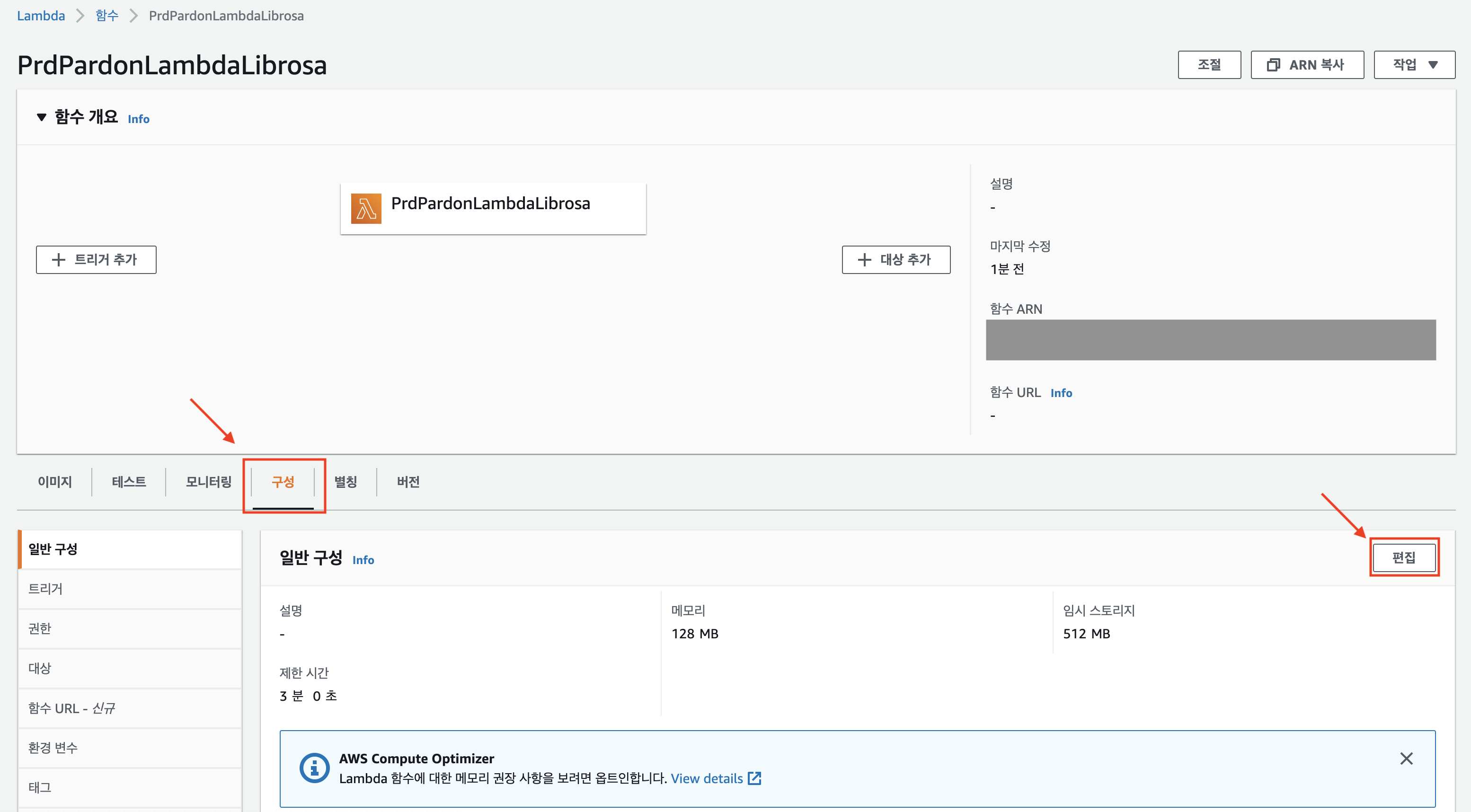Click the info circle icon in Compute Optimizer banner
This screenshot has width=1471, height=812.
[x=314, y=768]
